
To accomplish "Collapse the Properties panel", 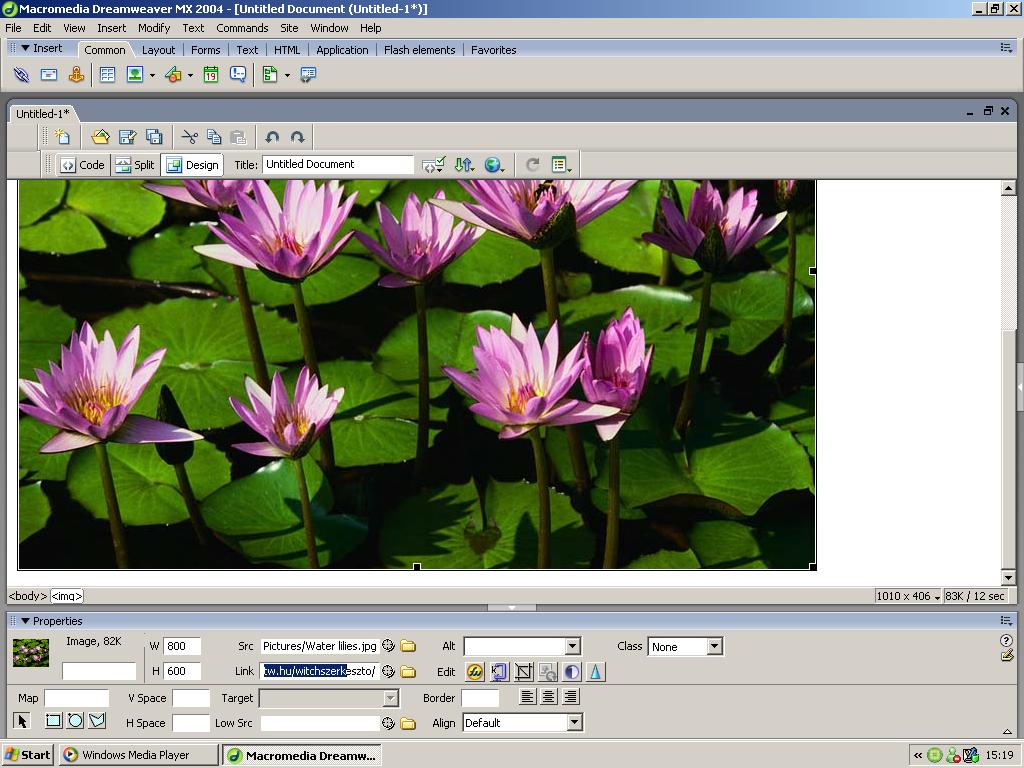I will point(26,621).
